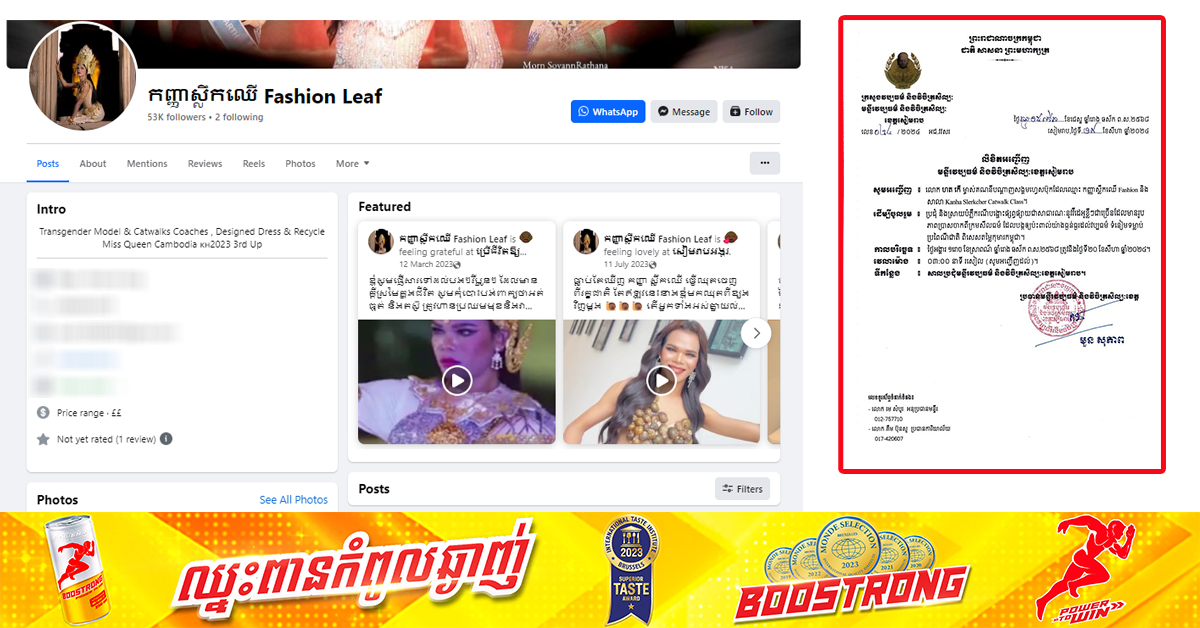Open the invitation letter document image
The image size is (1200, 628).
pos(1002,244)
